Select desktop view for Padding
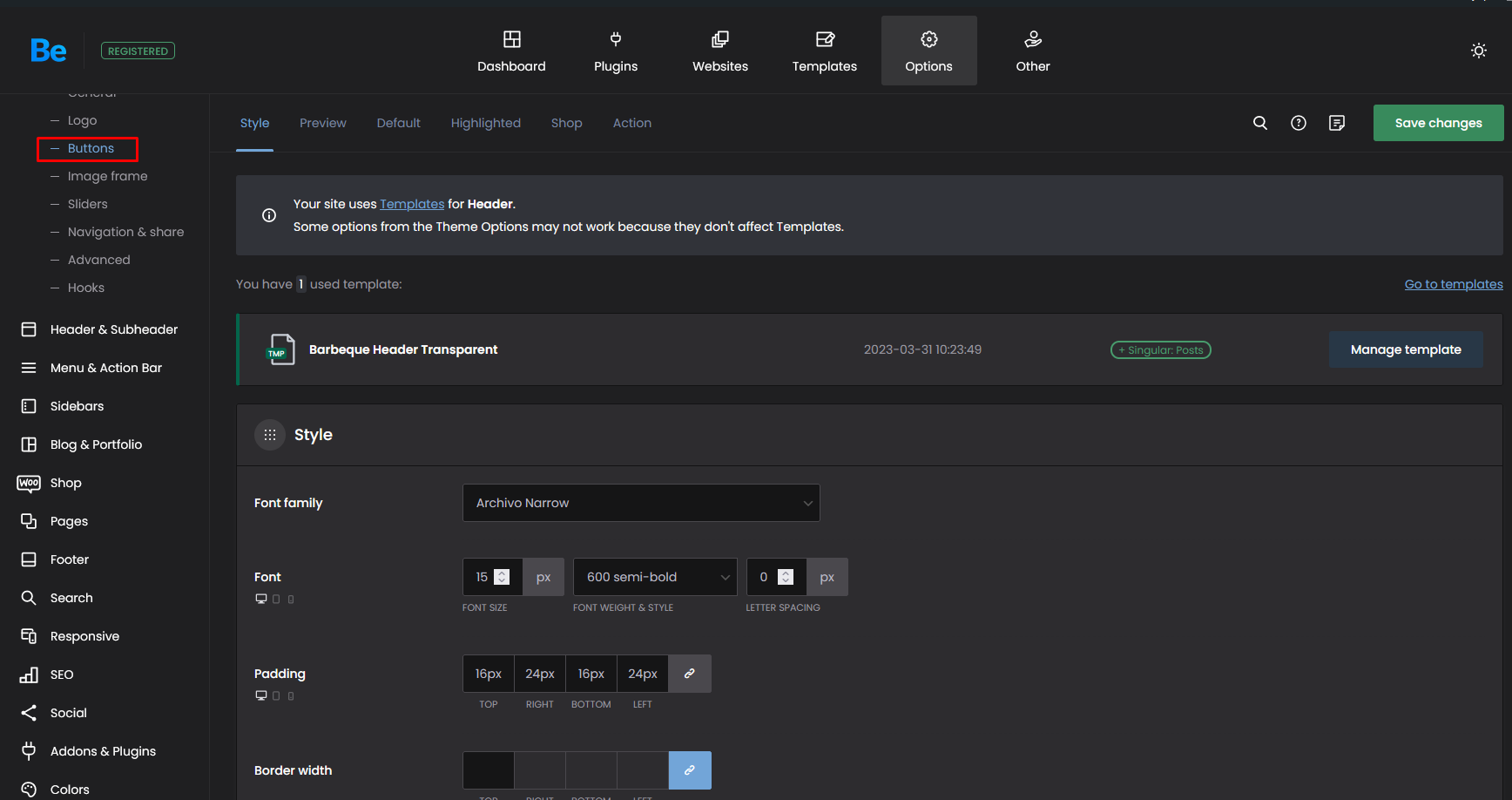 (x=261, y=695)
